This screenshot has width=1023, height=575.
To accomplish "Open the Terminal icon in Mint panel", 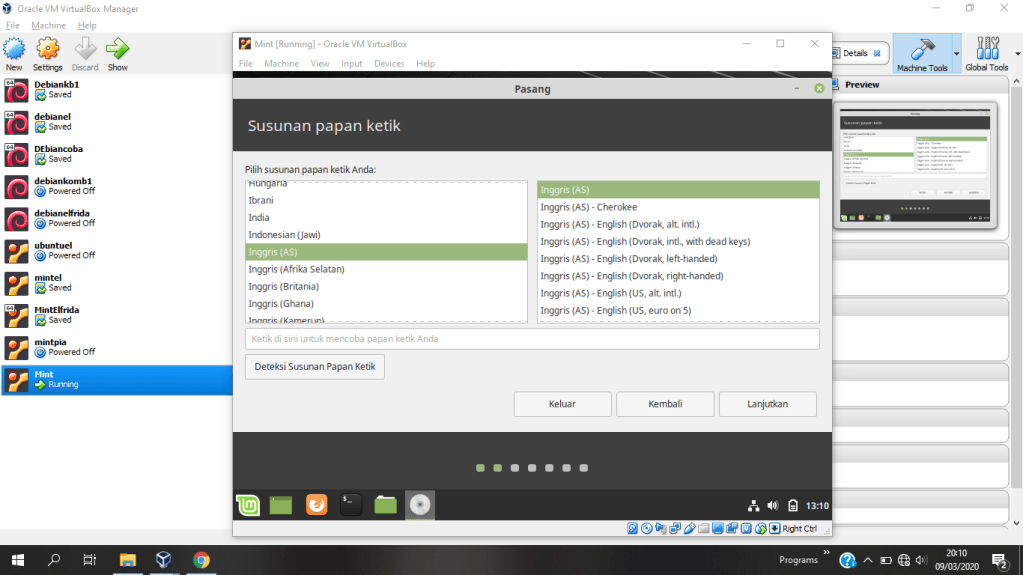I will (351, 505).
